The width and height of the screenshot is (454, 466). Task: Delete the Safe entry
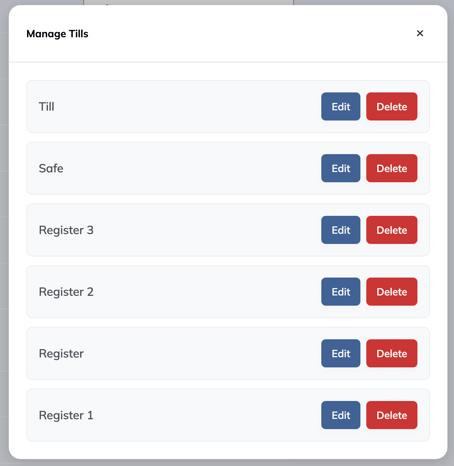point(392,168)
